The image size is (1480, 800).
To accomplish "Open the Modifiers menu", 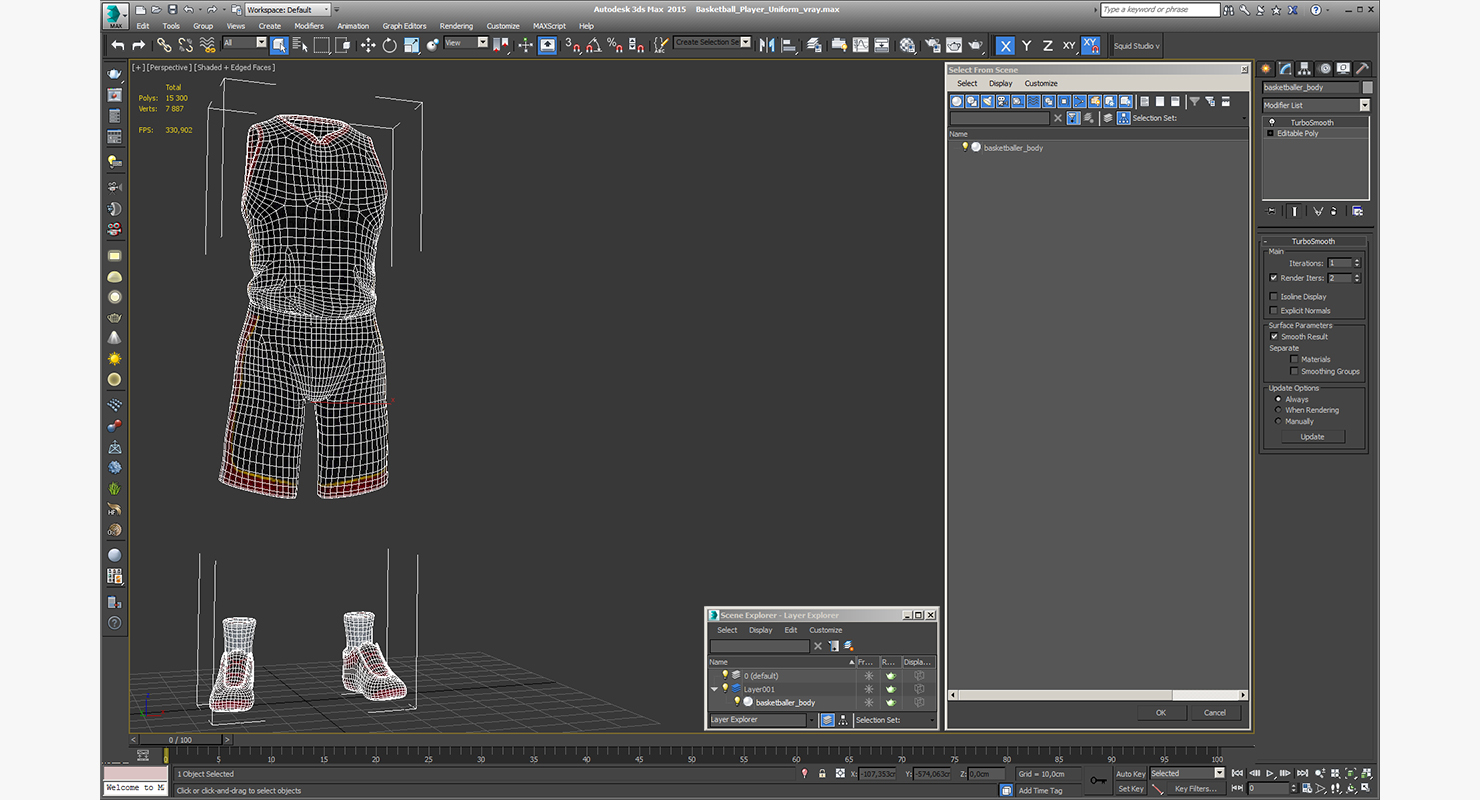I will (x=309, y=26).
